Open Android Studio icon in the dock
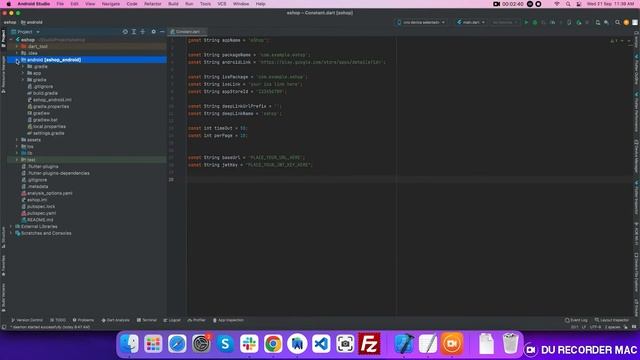 click(297, 344)
